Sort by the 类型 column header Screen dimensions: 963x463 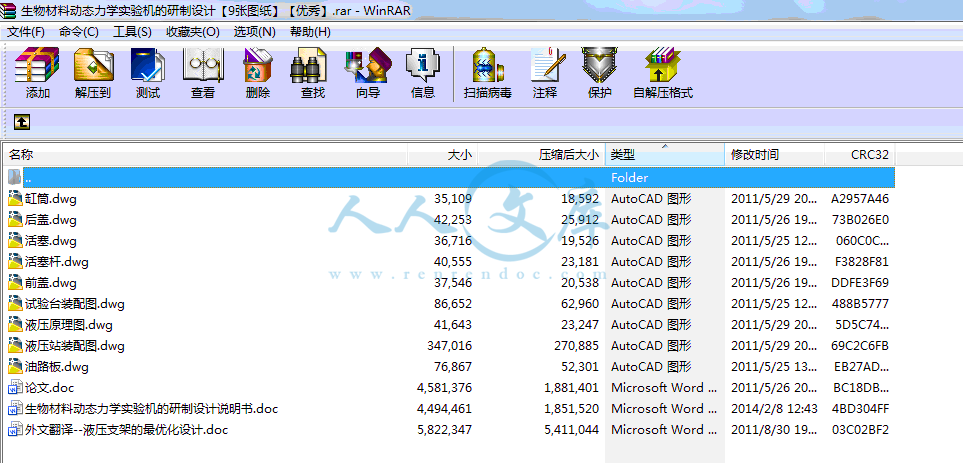tap(665, 155)
